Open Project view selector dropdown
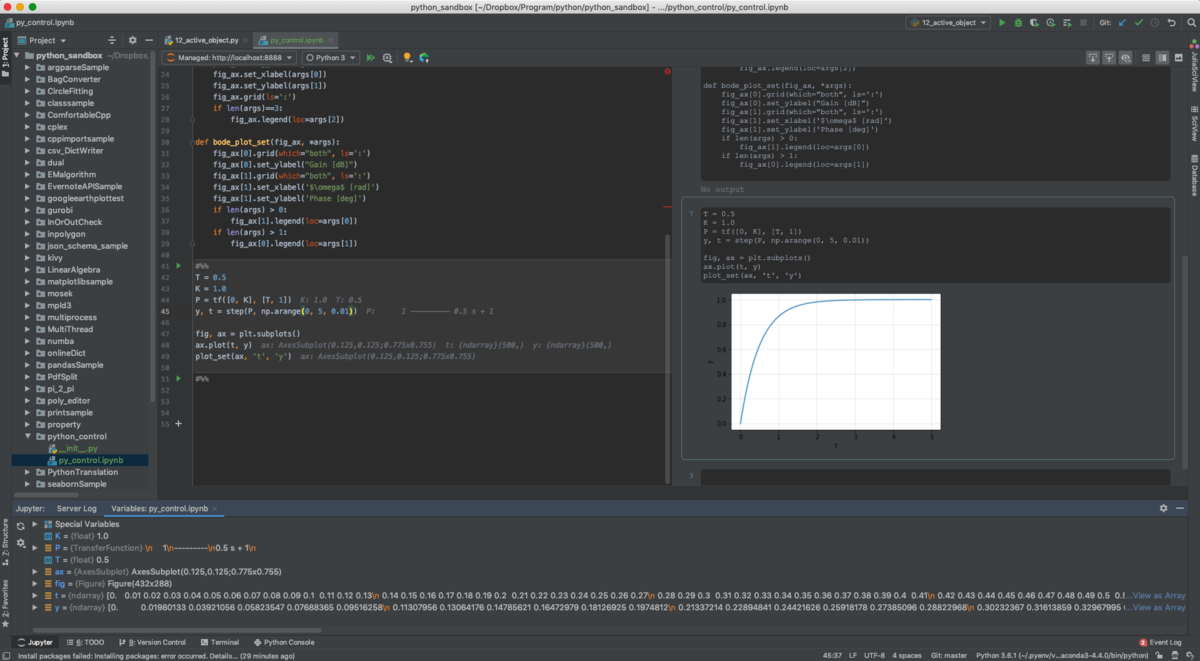1200x661 pixels. pyautogui.click(x=41, y=40)
